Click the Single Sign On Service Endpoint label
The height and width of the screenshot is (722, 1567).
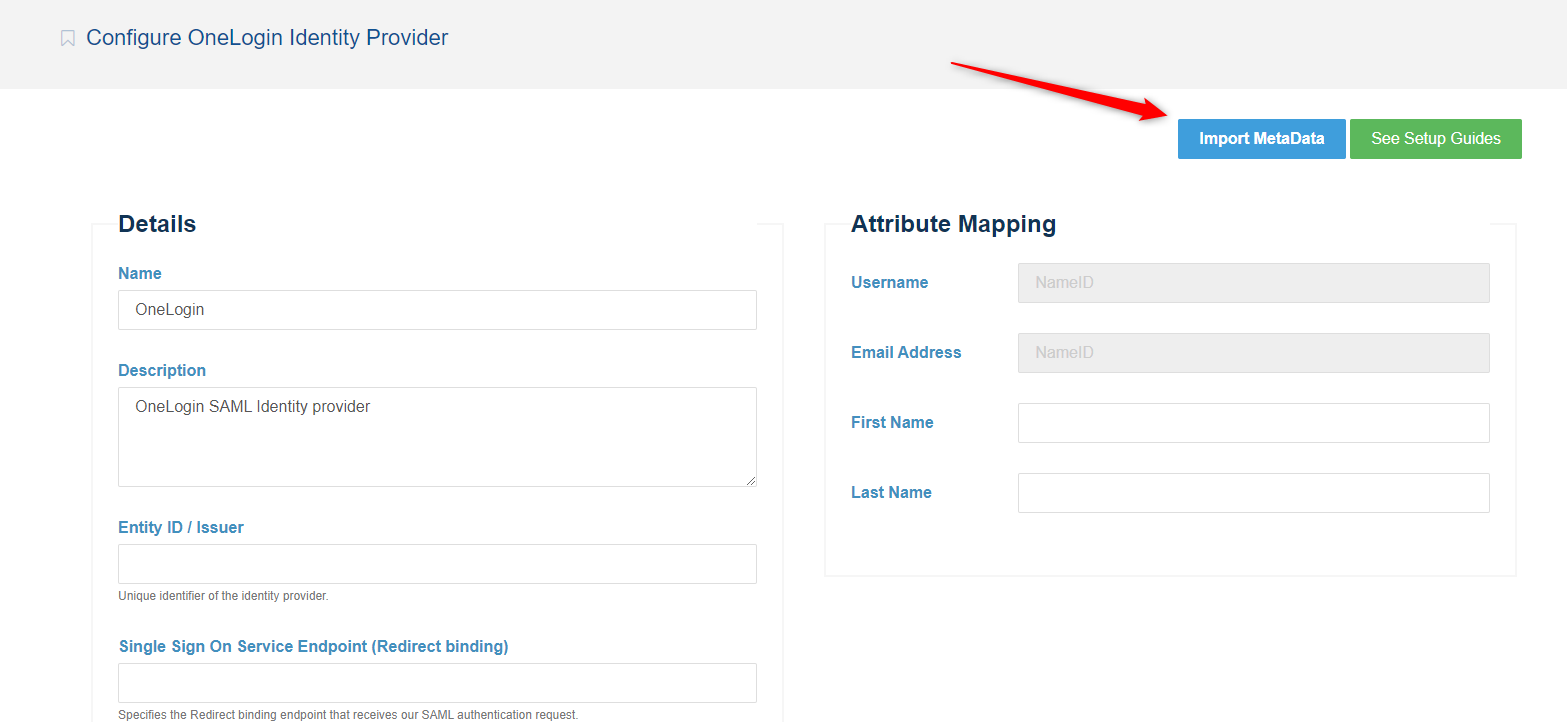[x=313, y=646]
